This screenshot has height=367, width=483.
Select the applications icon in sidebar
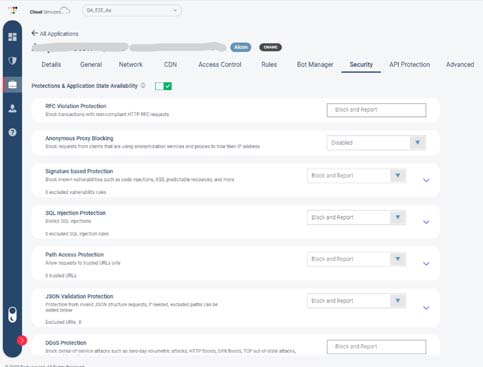[x=12, y=85]
